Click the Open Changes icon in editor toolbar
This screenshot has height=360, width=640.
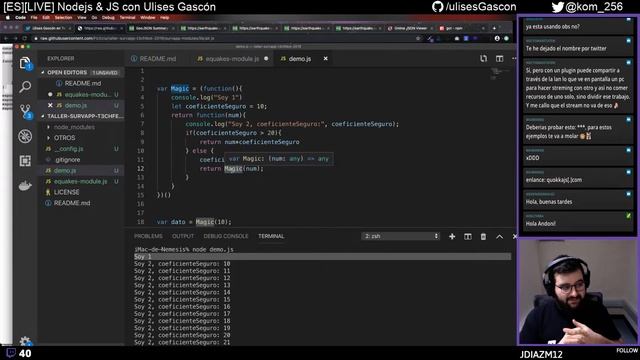(x=484, y=59)
